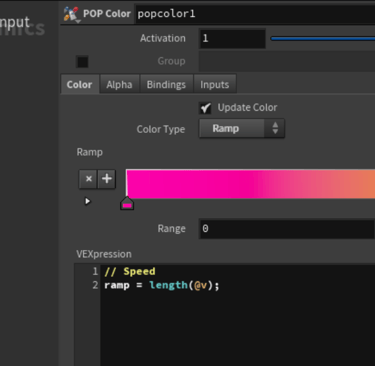375x366 pixels.
Task: Edit the popcolor1 node name field
Action: pos(255,14)
